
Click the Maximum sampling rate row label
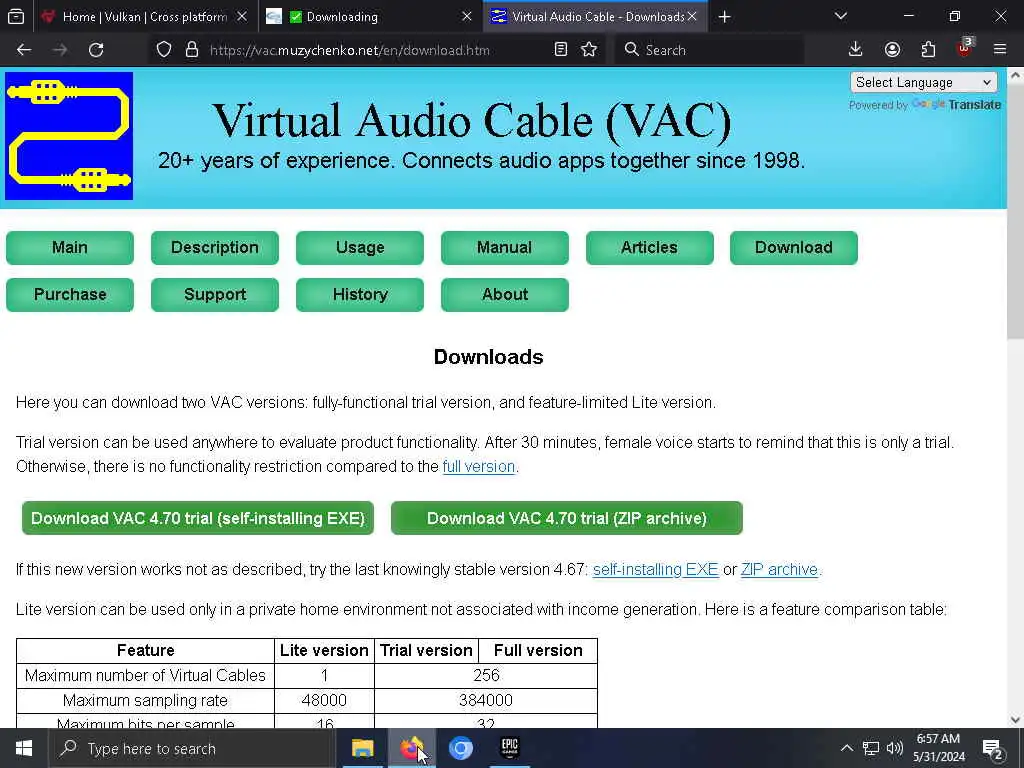[145, 700]
